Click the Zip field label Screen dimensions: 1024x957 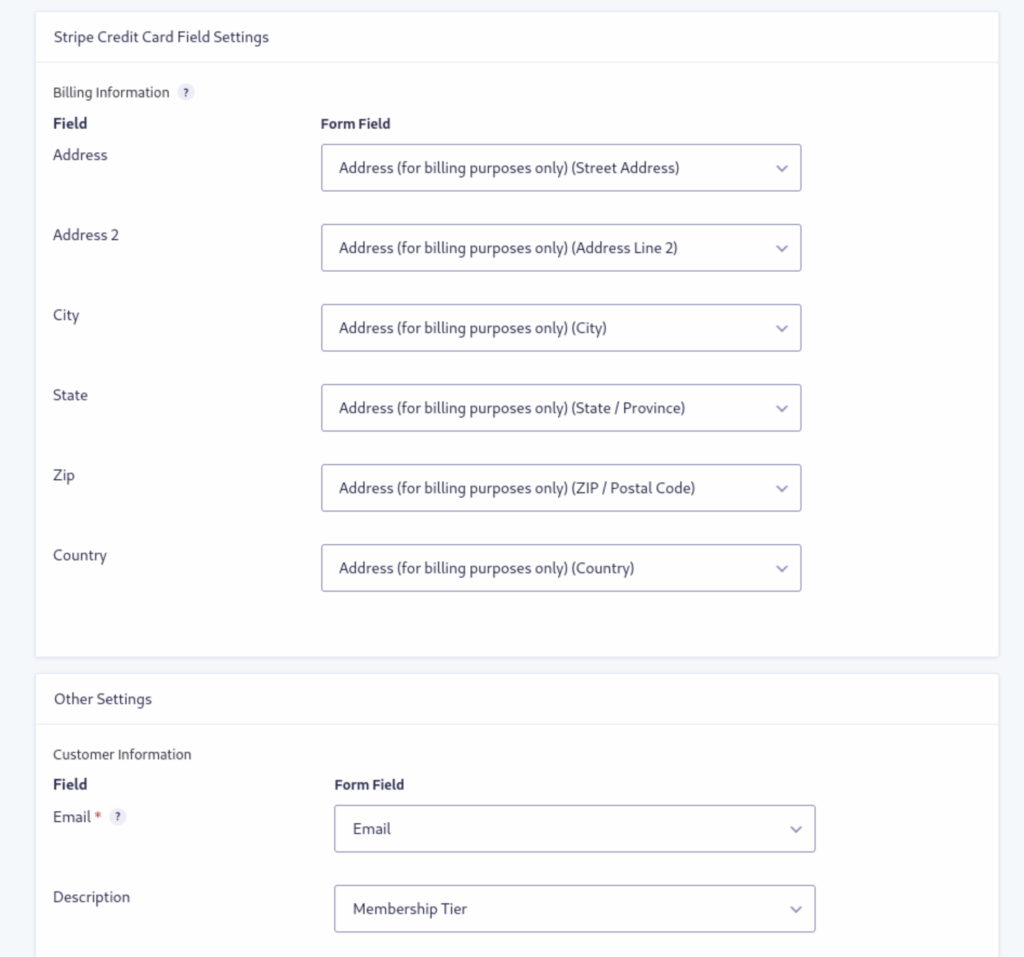[x=64, y=475]
